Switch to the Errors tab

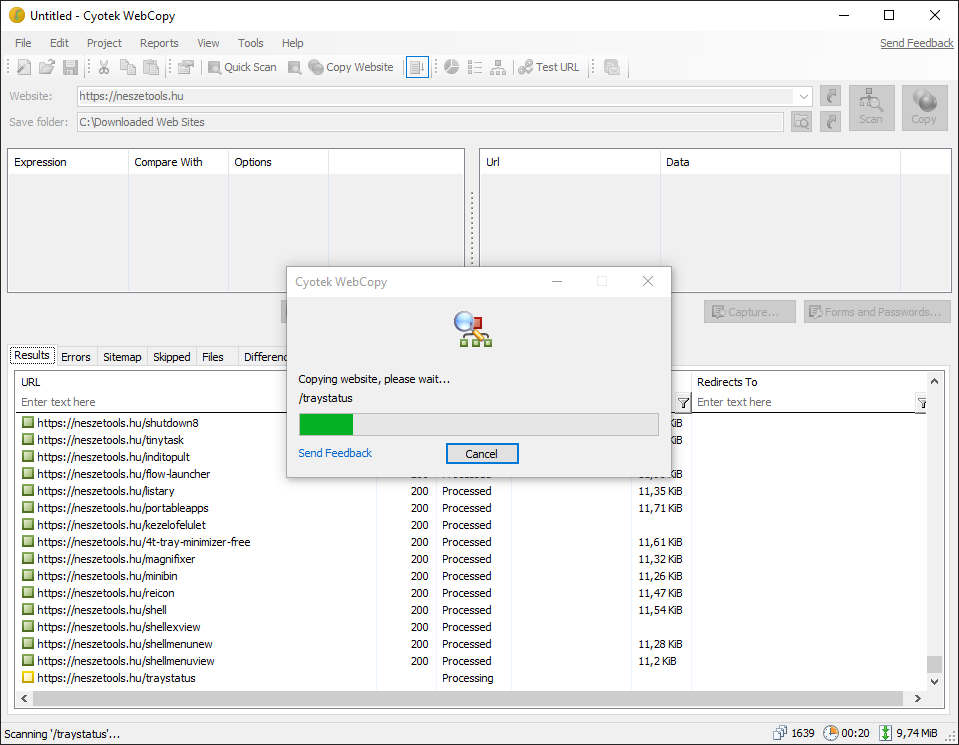76,357
